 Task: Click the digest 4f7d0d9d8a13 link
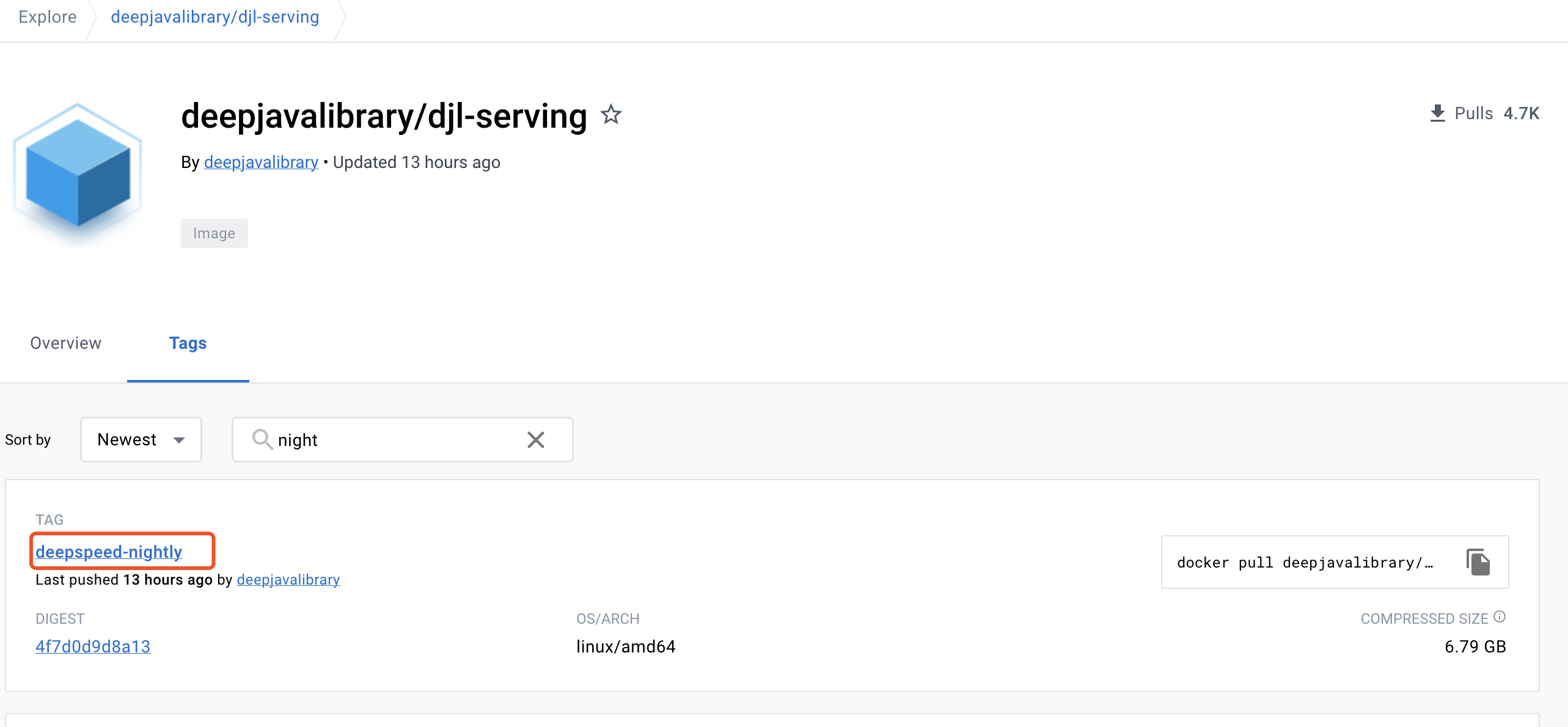(92, 646)
